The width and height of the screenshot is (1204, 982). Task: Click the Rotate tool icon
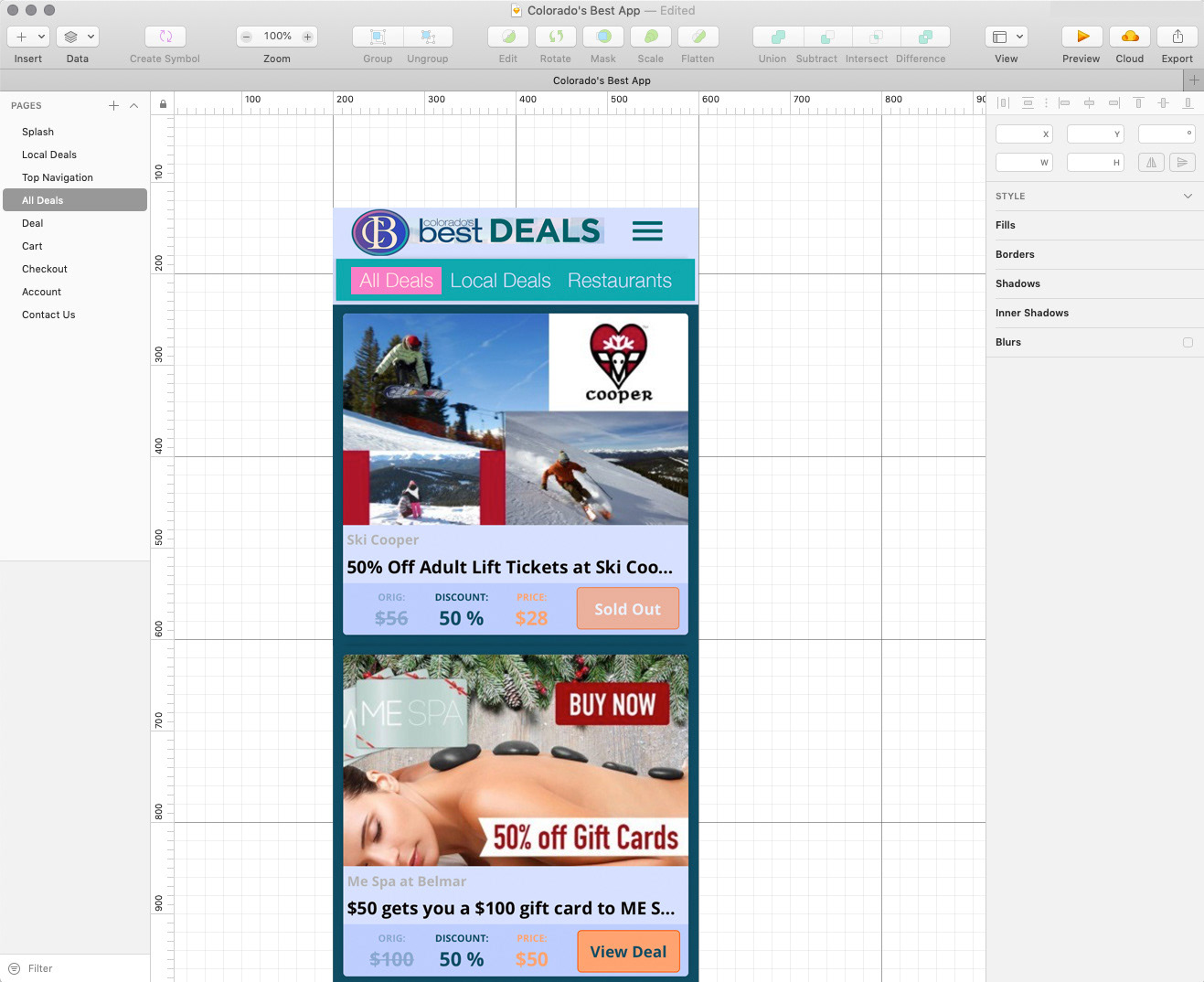(x=555, y=37)
